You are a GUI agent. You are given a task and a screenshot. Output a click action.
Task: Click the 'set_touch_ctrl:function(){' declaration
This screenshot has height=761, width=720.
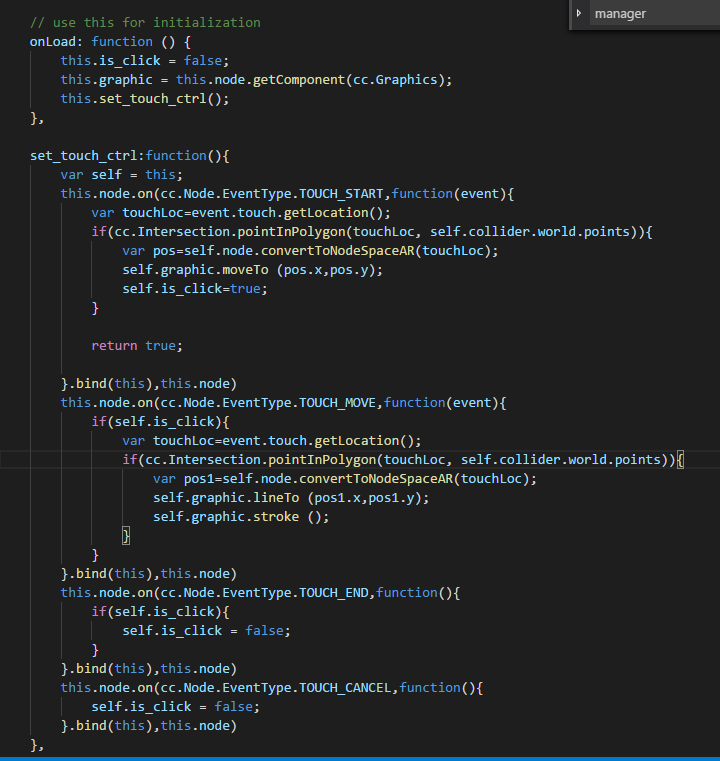(130, 156)
